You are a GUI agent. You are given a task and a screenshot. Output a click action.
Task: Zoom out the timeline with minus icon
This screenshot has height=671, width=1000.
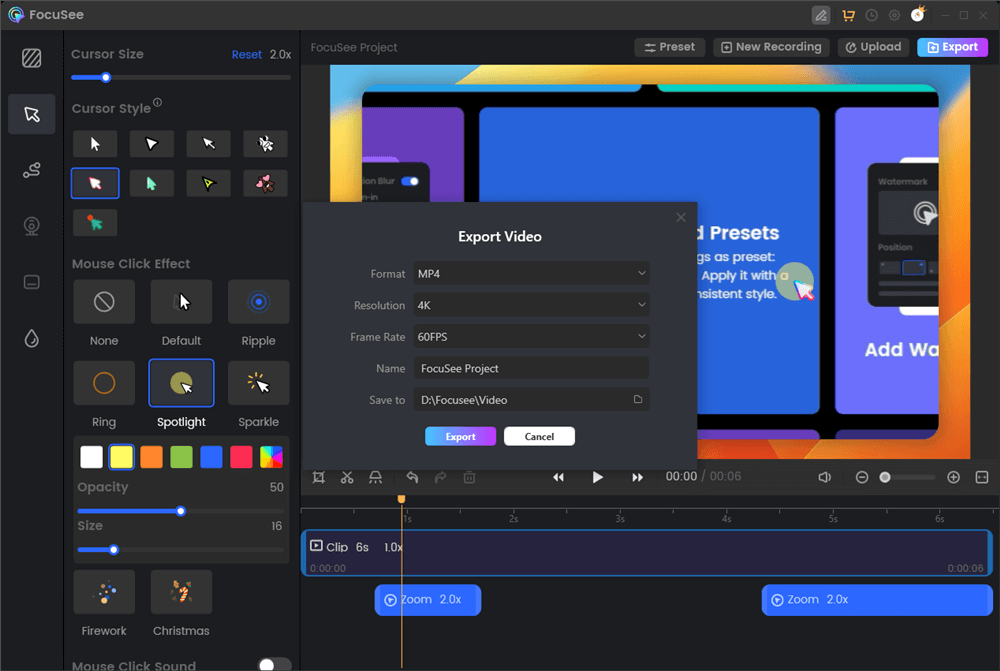coord(862,477)
